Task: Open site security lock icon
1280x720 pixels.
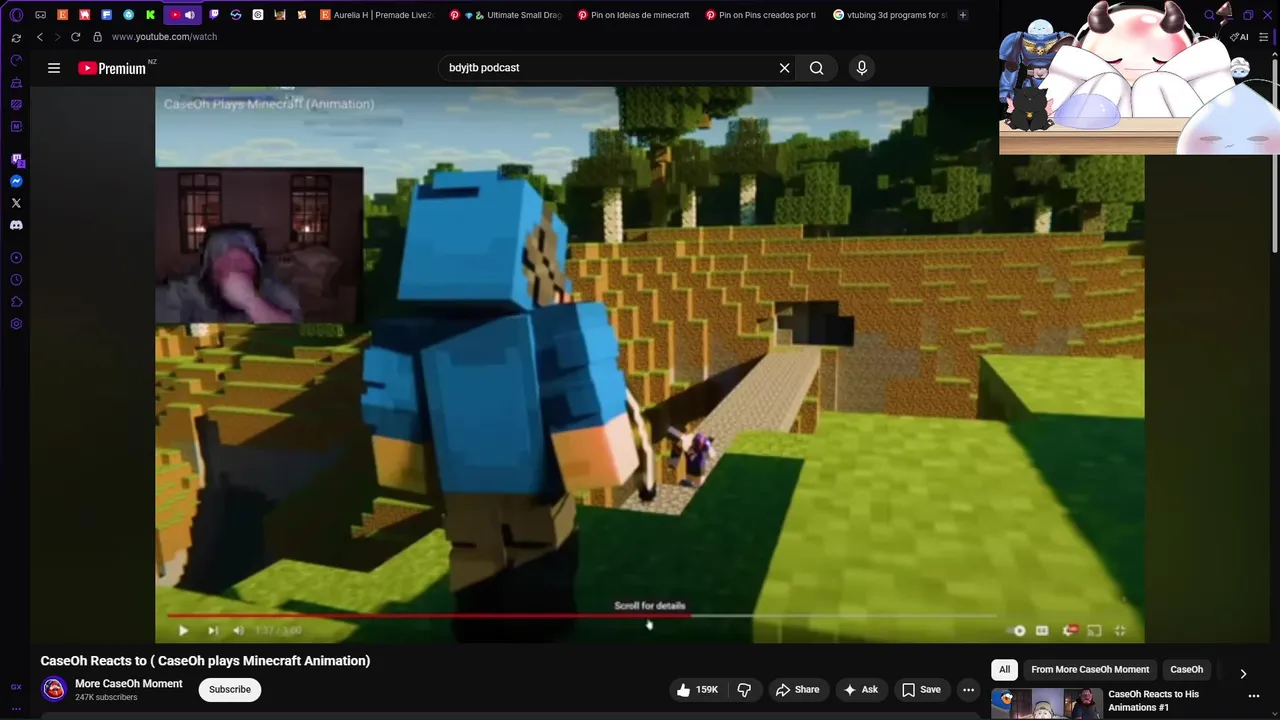Action: (97, 37)
